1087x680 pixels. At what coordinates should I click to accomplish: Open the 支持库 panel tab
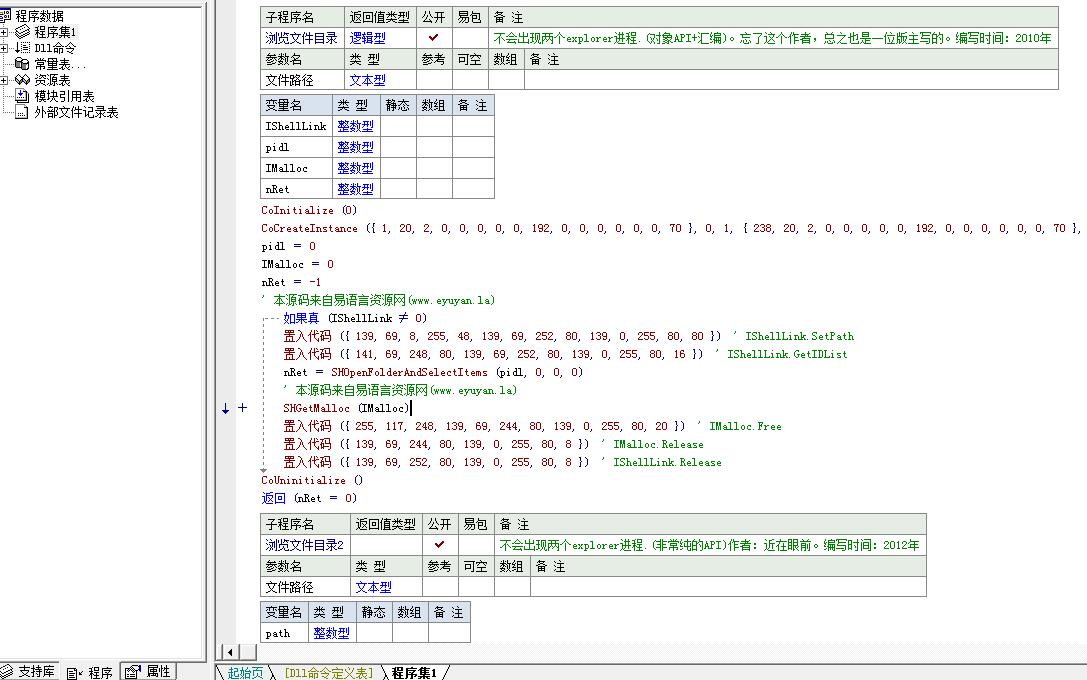coord(28,672)
